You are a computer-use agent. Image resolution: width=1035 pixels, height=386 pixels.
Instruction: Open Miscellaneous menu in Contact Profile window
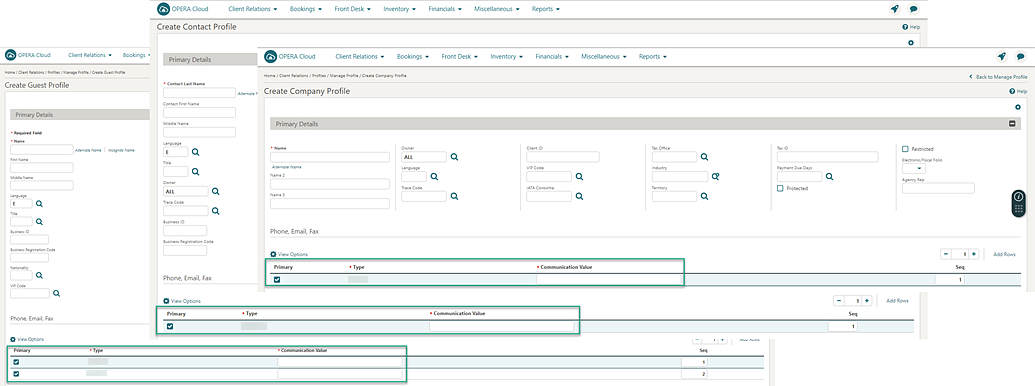point(497,9)
